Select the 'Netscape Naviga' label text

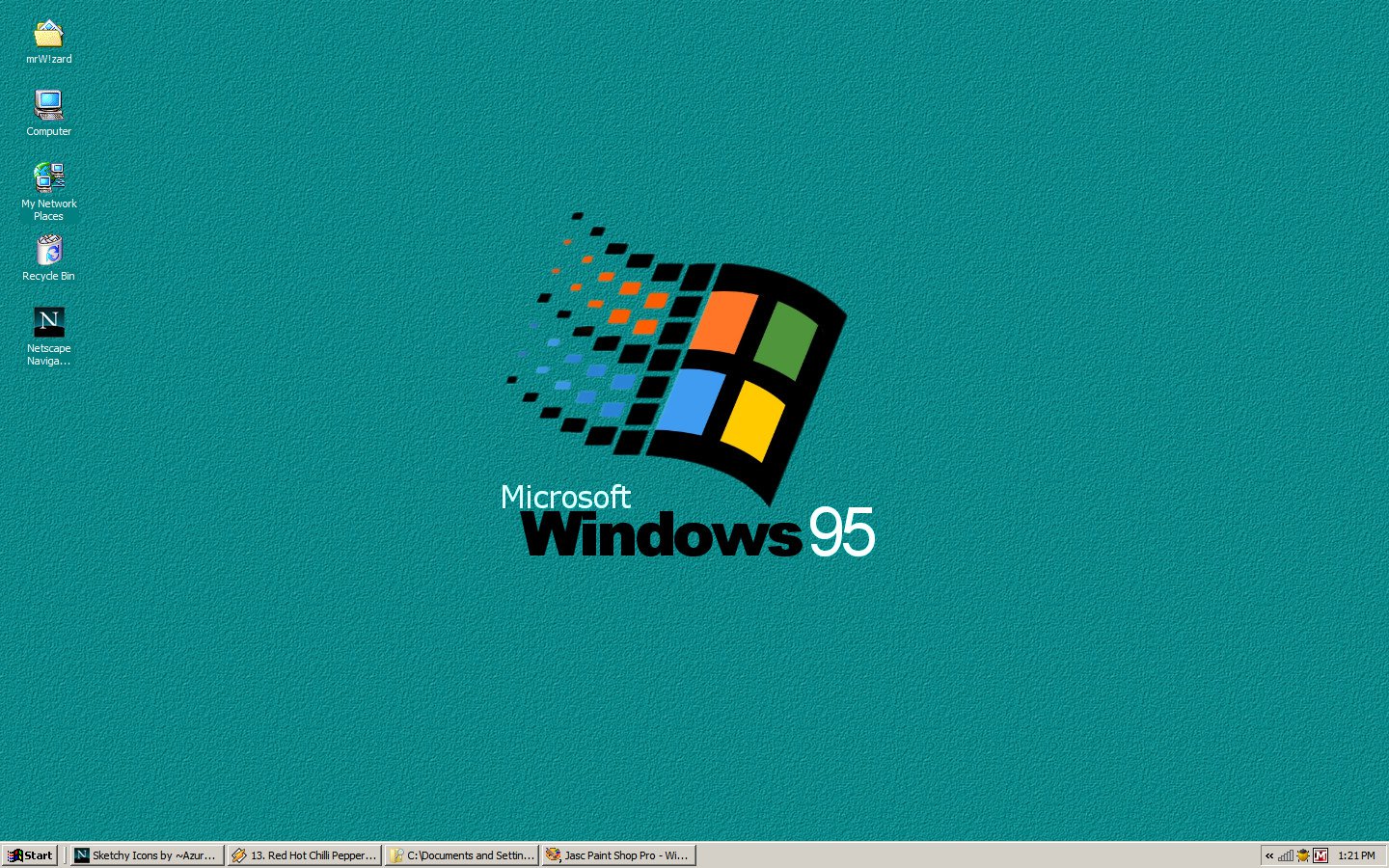(48, 354)
